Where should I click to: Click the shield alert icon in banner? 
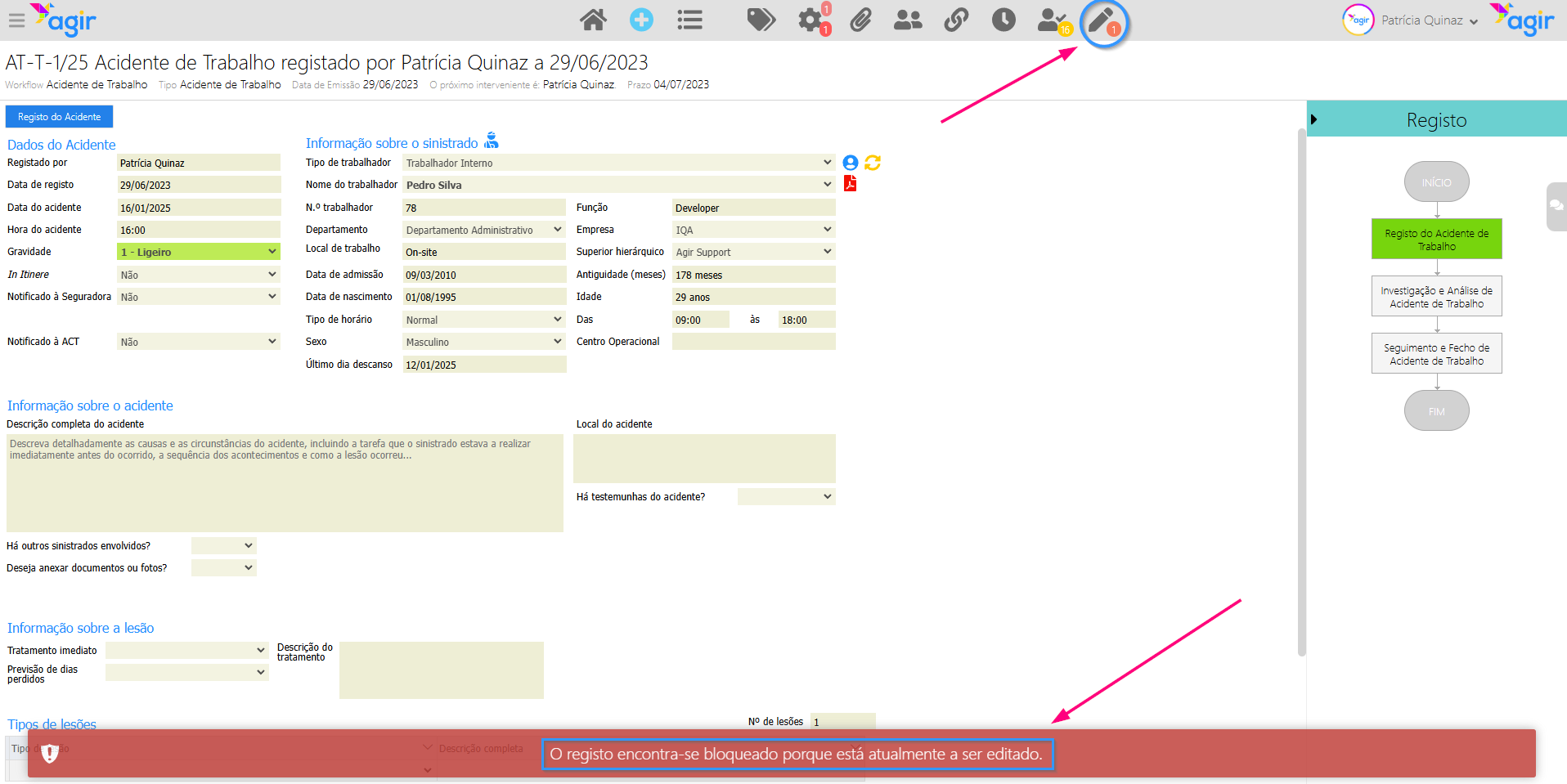[50, 753]
